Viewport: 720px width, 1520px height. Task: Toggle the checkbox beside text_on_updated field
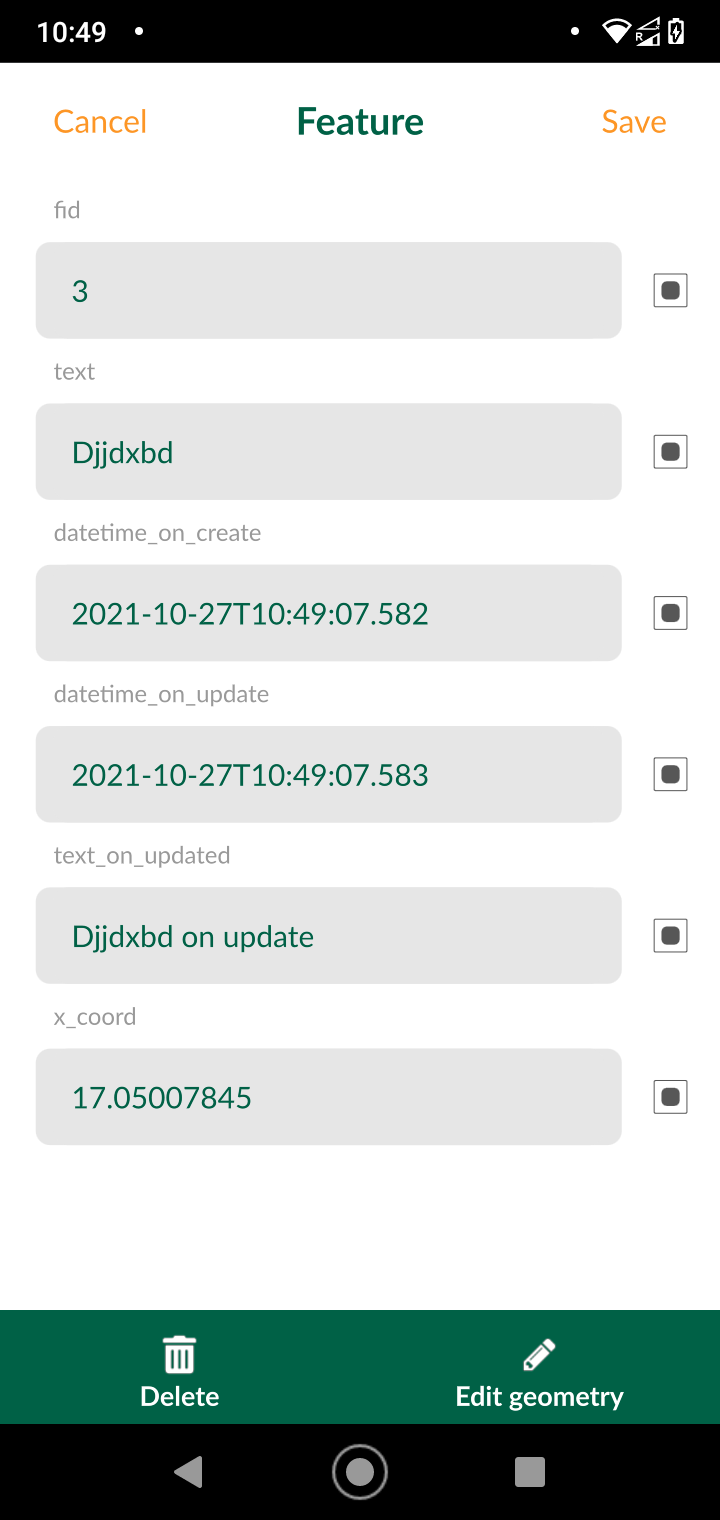(x=671, y=936)
